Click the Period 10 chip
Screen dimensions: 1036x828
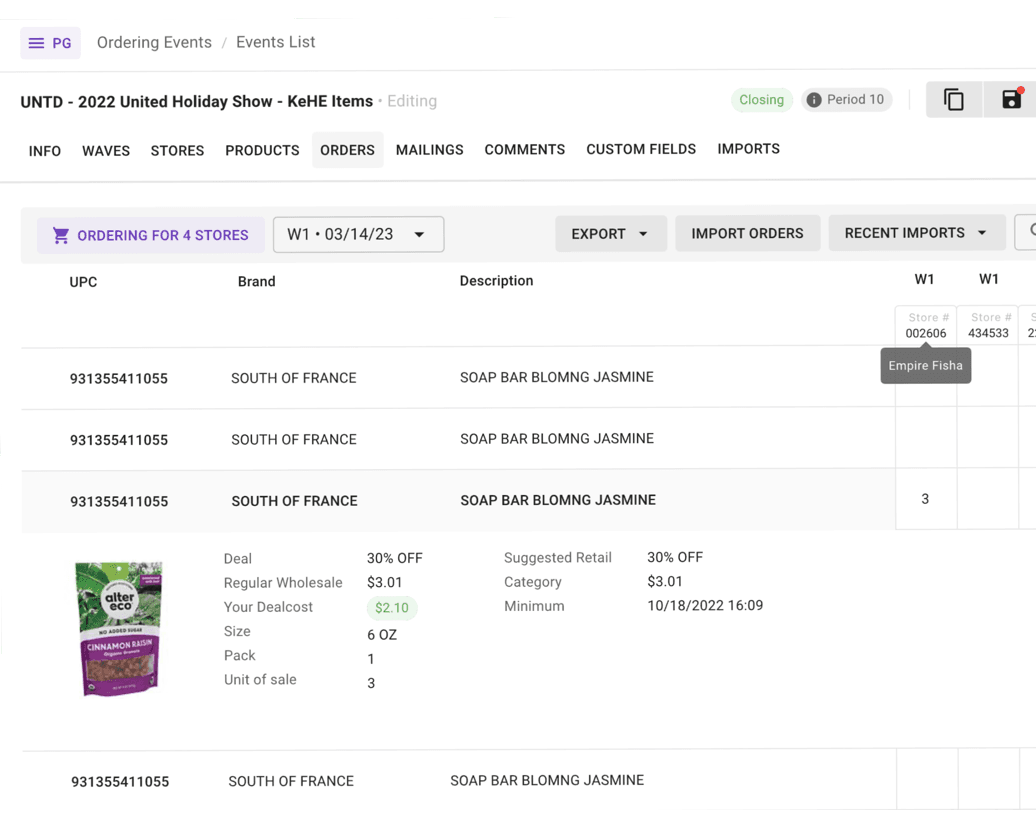tap(846, 100)
